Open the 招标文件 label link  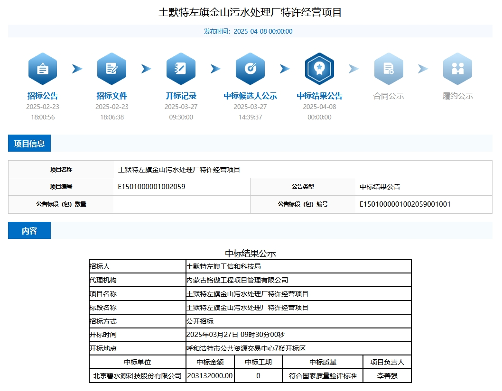click(112, 96)
